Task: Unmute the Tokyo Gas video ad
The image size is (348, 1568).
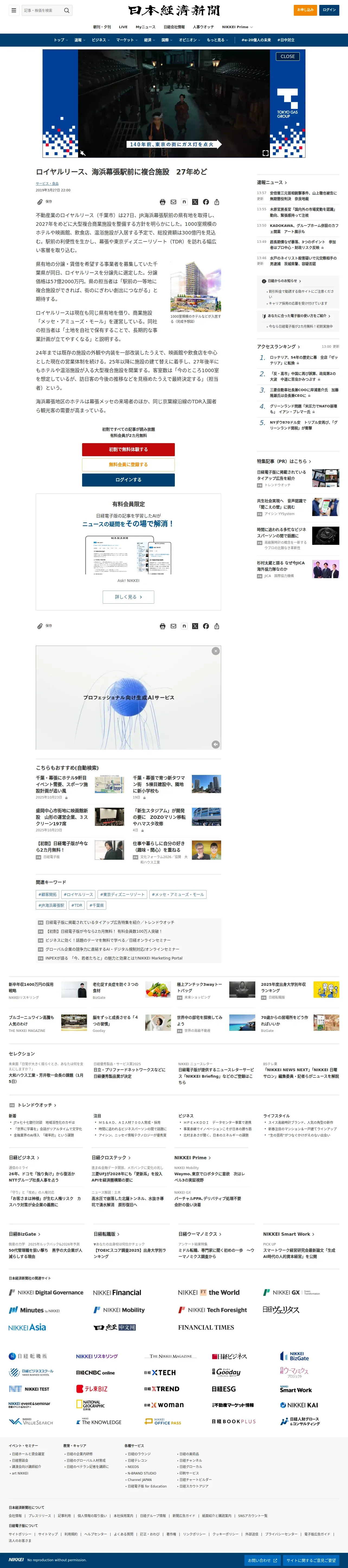Action: pos(83,153)
